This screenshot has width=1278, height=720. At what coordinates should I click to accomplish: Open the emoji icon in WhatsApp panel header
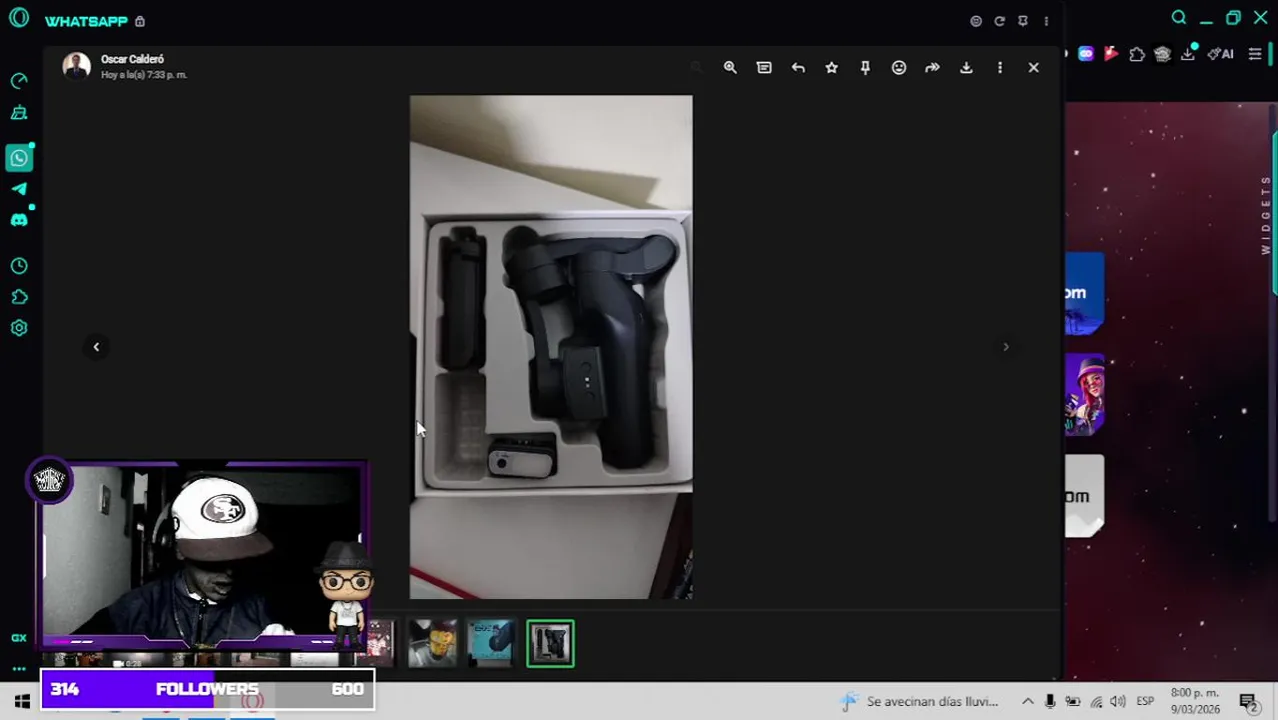976,21
